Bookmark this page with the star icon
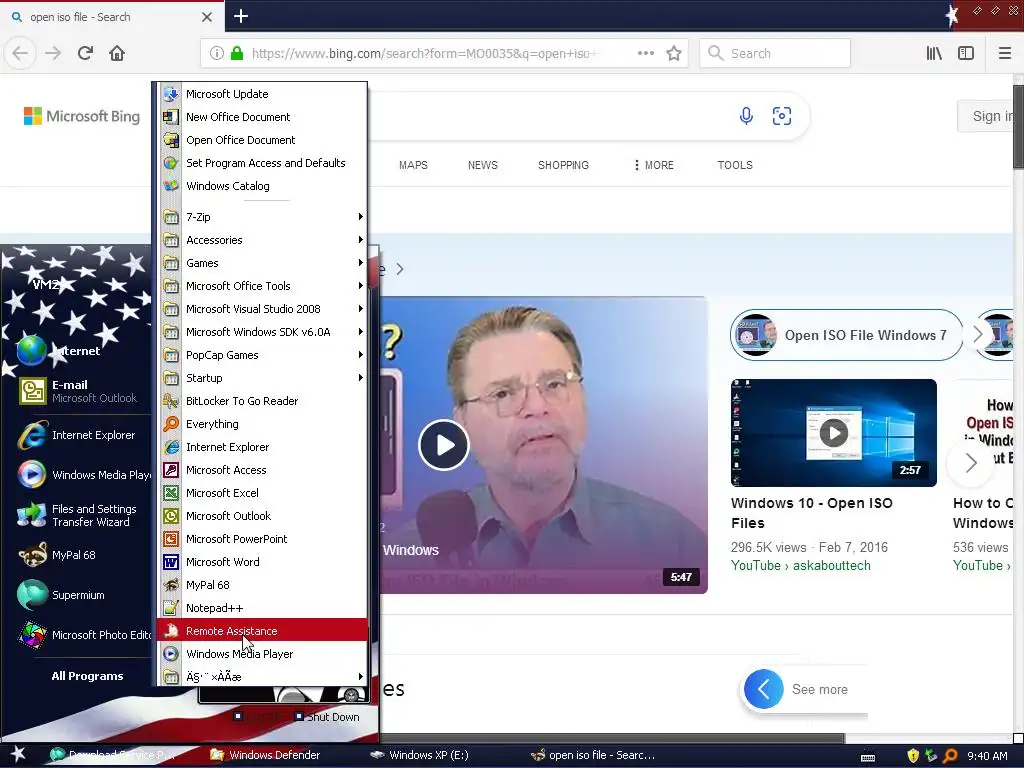Screen dimensions: 1024x768 (674, 54)
